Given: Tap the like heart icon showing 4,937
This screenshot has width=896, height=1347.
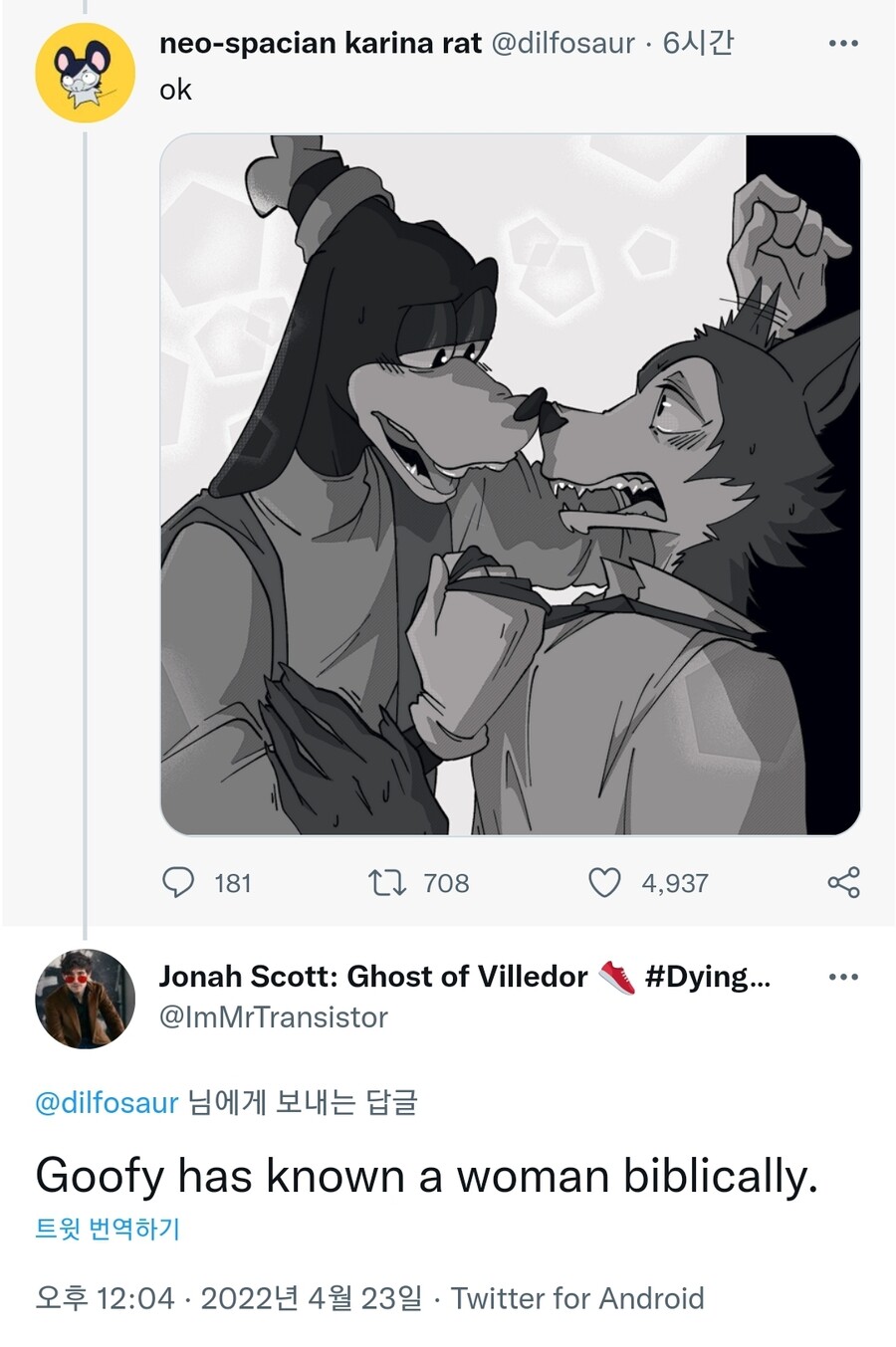Looking at the screenshot, I should click(604, 882).
